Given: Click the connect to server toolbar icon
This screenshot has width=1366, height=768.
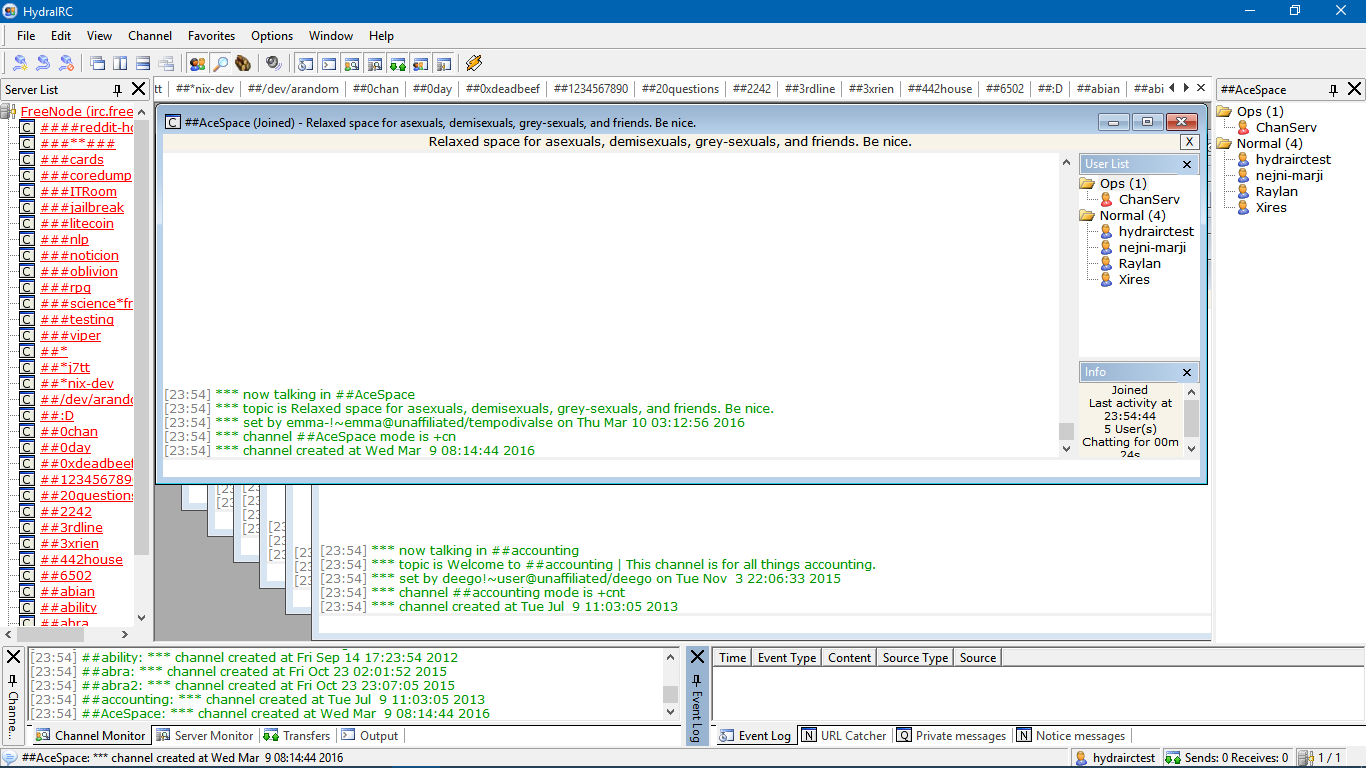Looking at the screenshot, I should [x=20, y=63].
